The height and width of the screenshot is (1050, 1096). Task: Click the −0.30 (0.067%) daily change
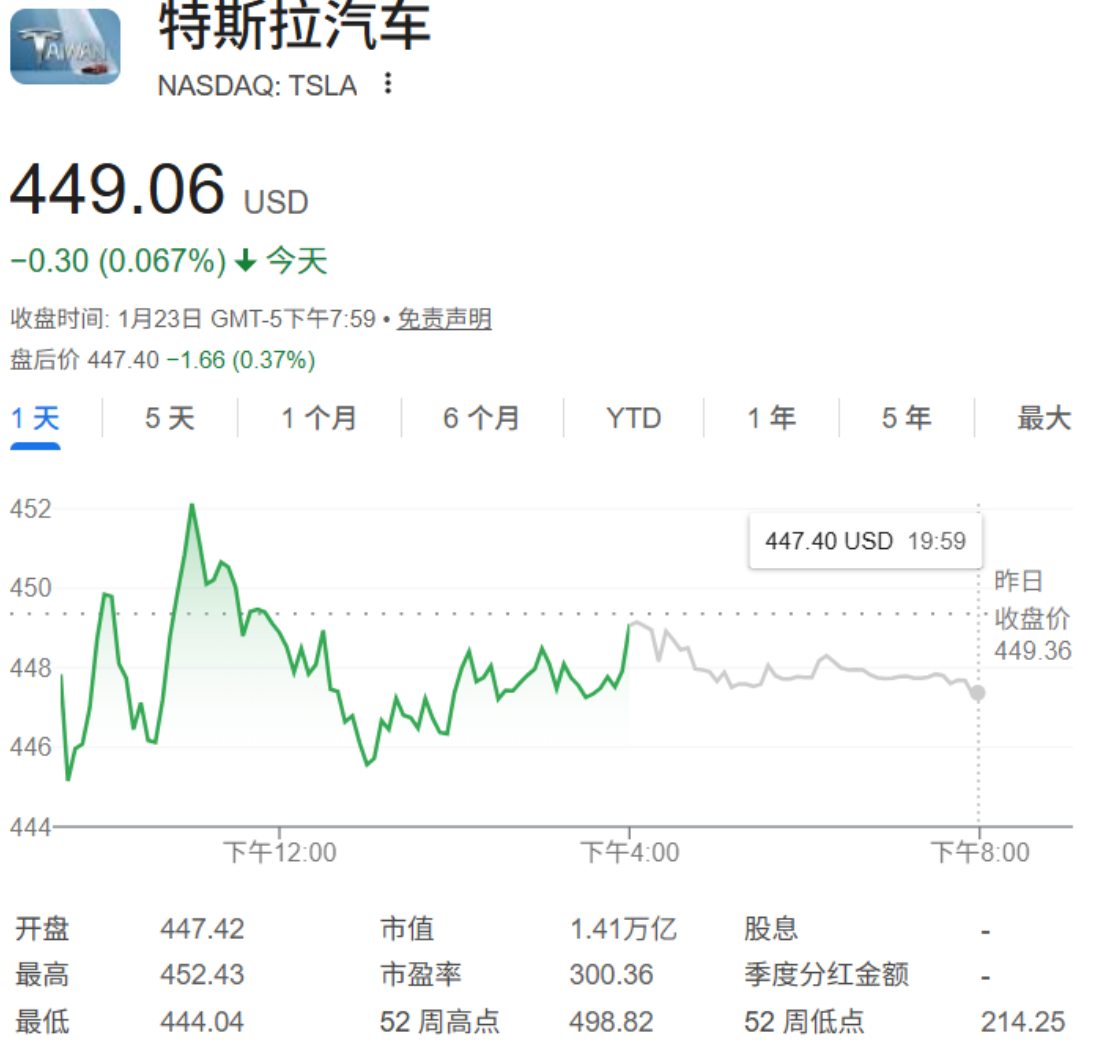pos(118,261)
